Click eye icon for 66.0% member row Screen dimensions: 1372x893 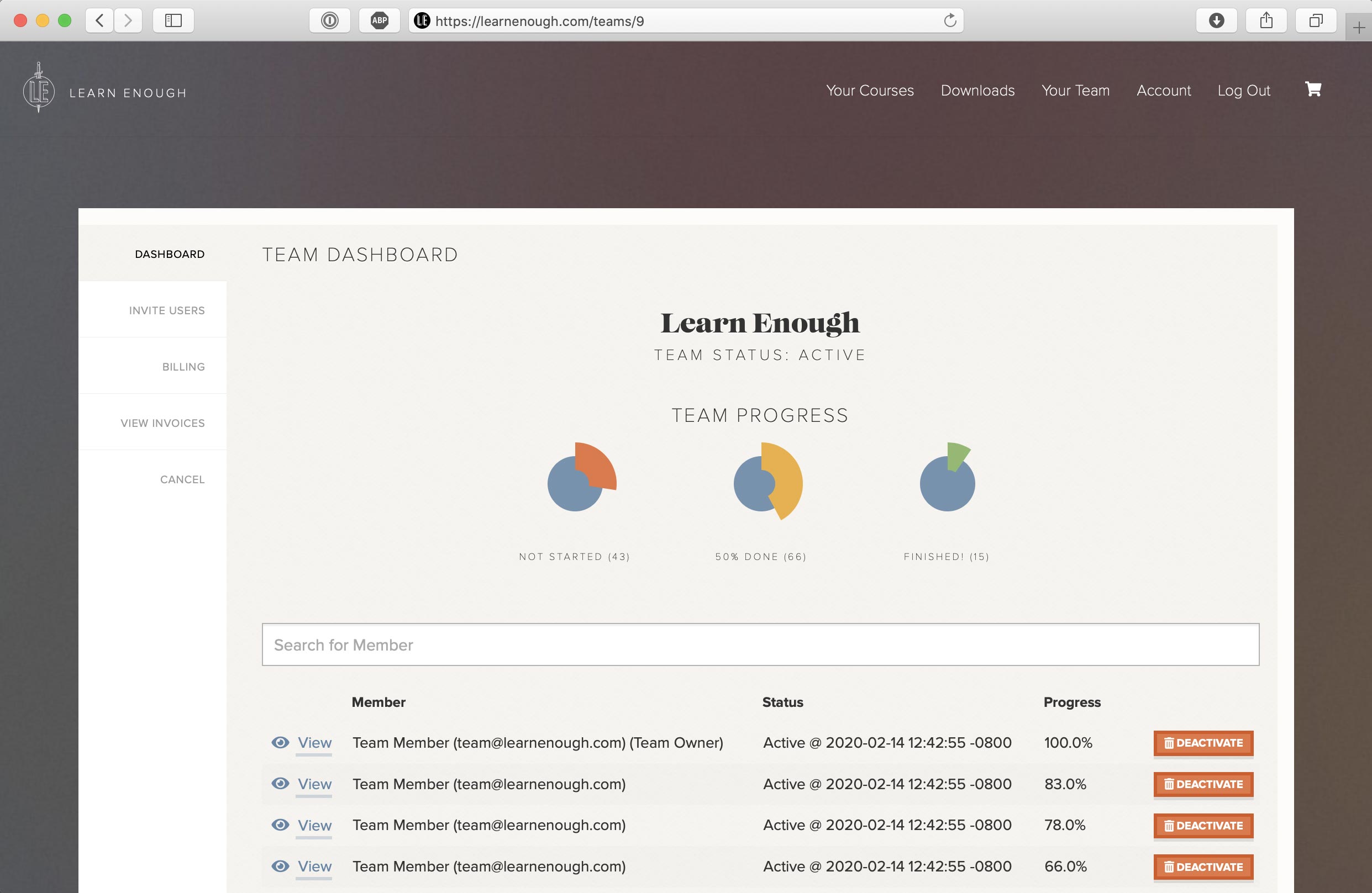(280, 866)
